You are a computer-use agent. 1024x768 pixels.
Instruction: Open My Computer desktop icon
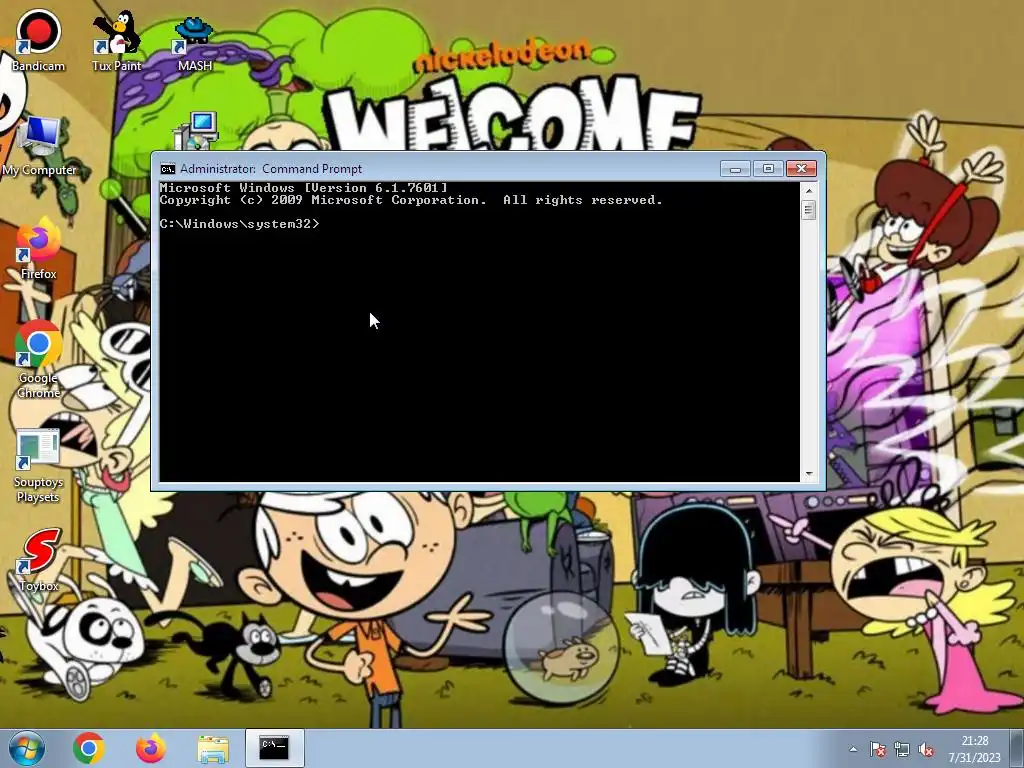tap(39, 146)
